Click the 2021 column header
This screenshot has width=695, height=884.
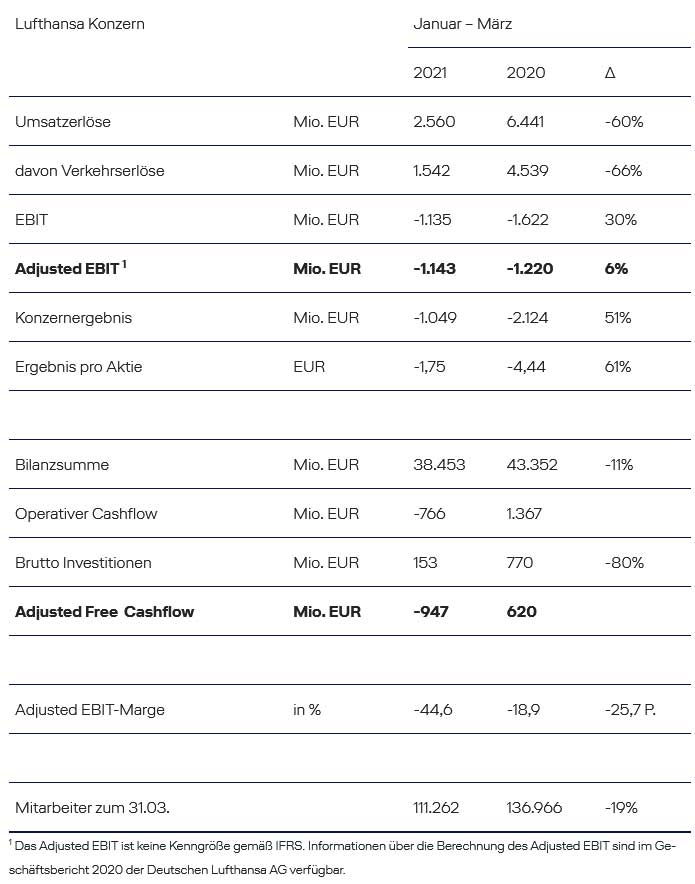(430, 73)
